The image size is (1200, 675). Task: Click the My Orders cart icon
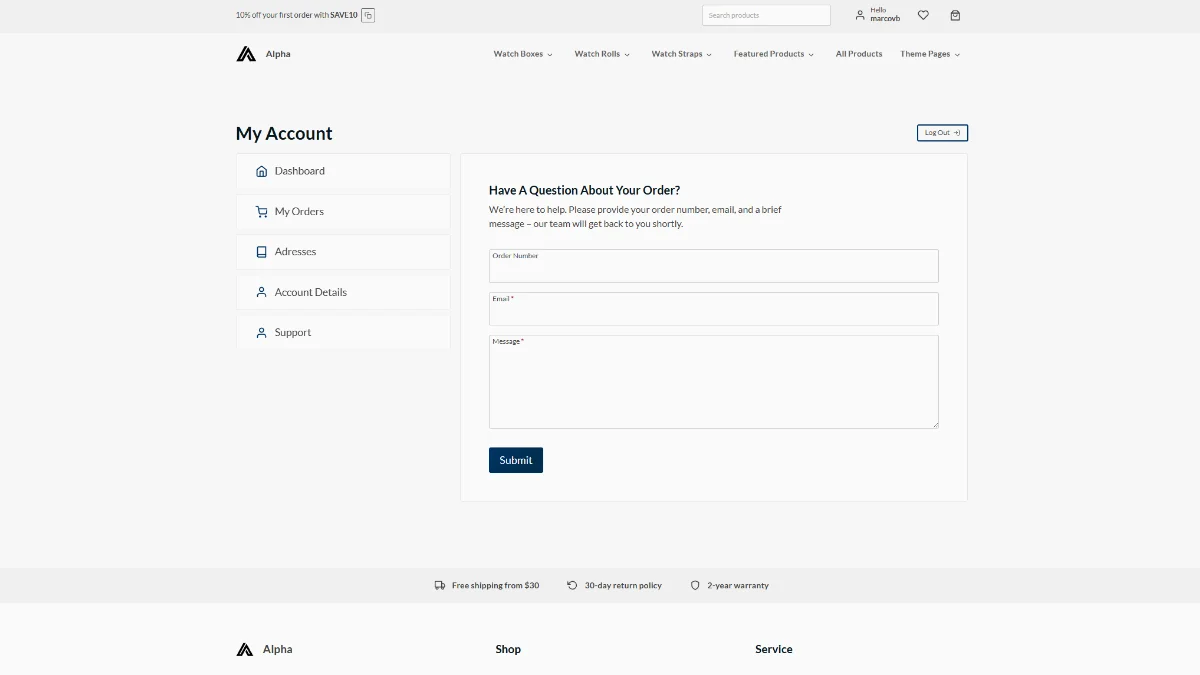[x=261, y=212]
